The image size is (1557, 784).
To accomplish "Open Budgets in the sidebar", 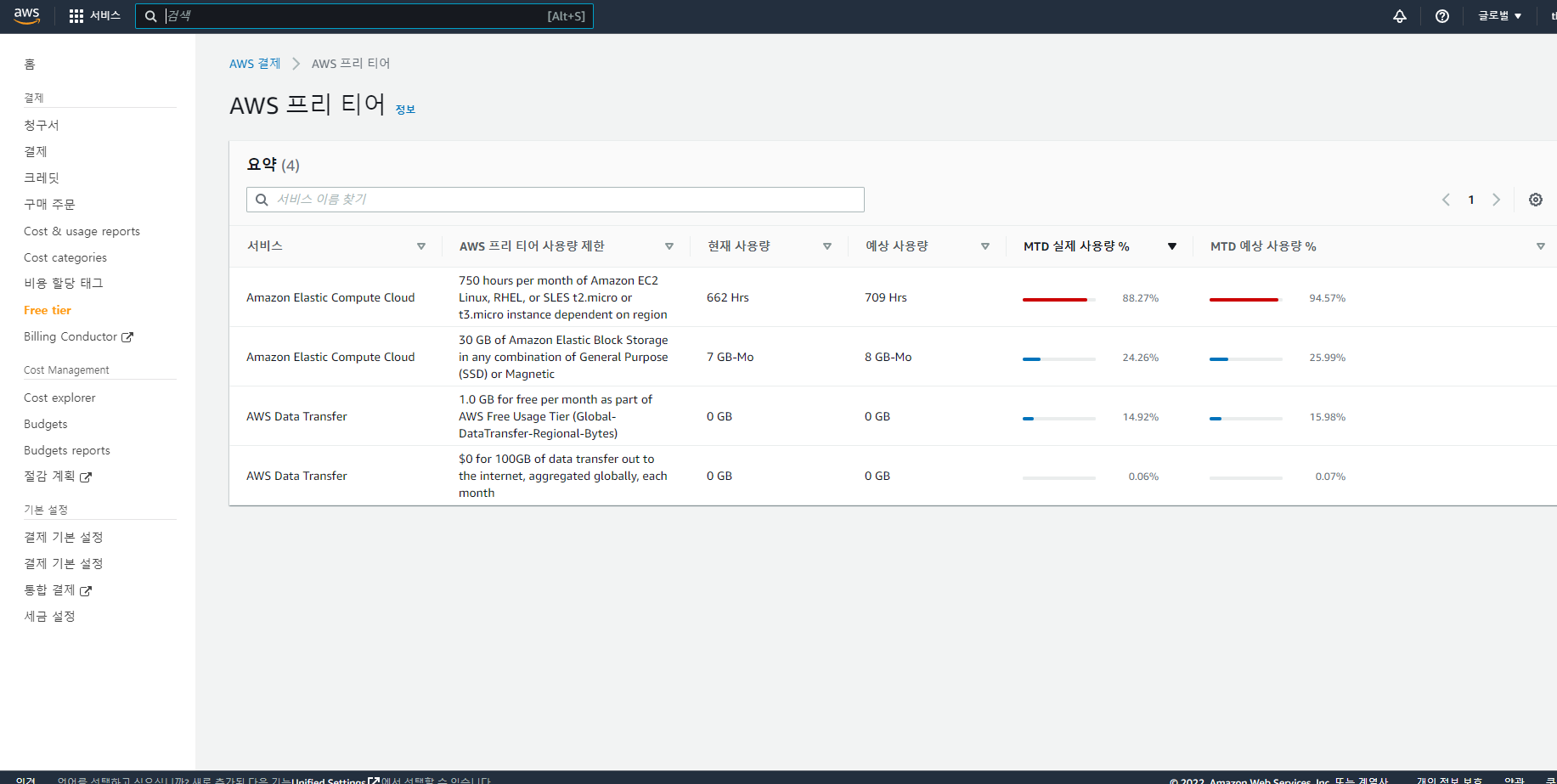I will 46,424.
